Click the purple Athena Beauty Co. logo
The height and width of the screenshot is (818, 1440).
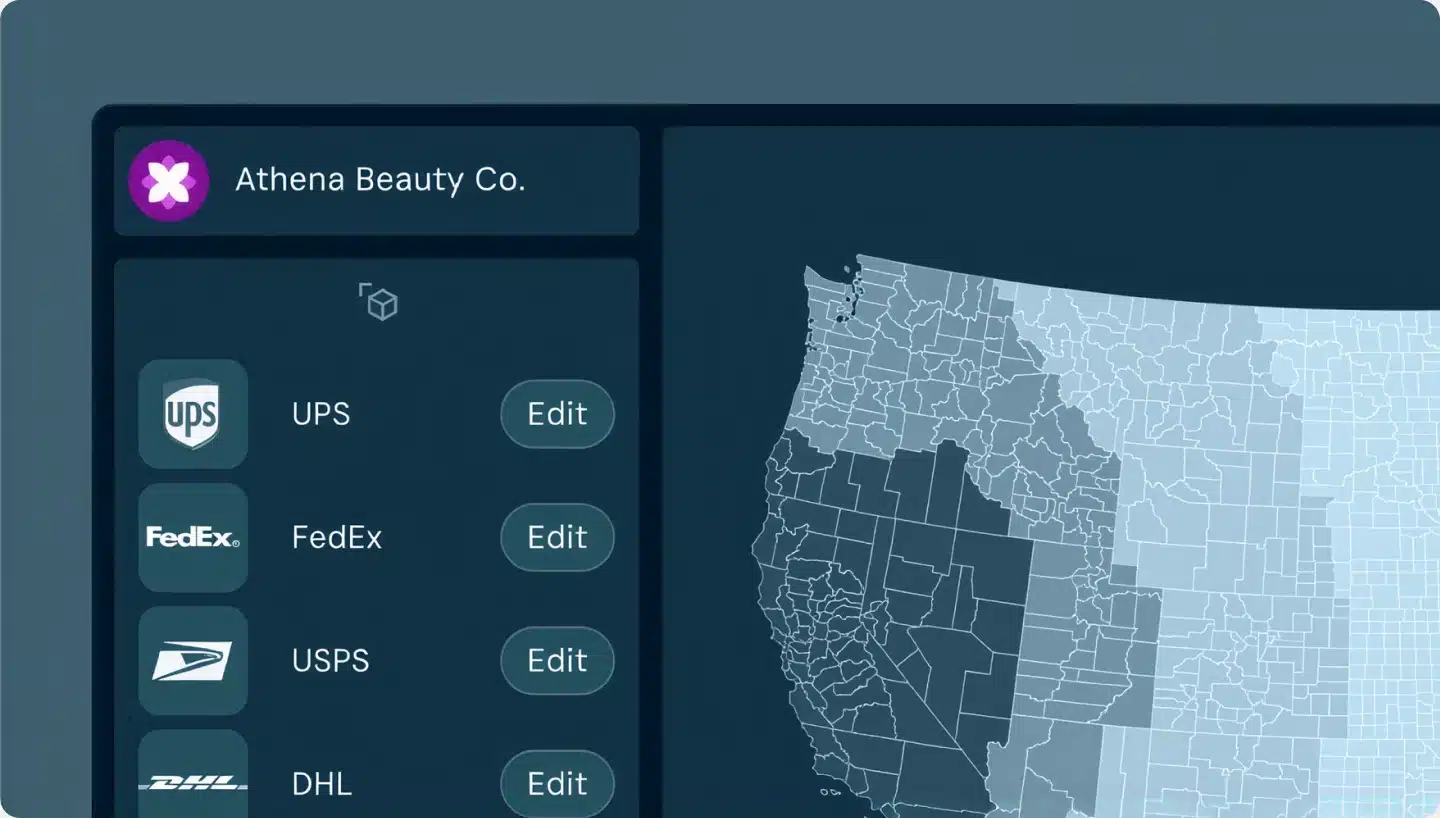(x=169, y=180)
